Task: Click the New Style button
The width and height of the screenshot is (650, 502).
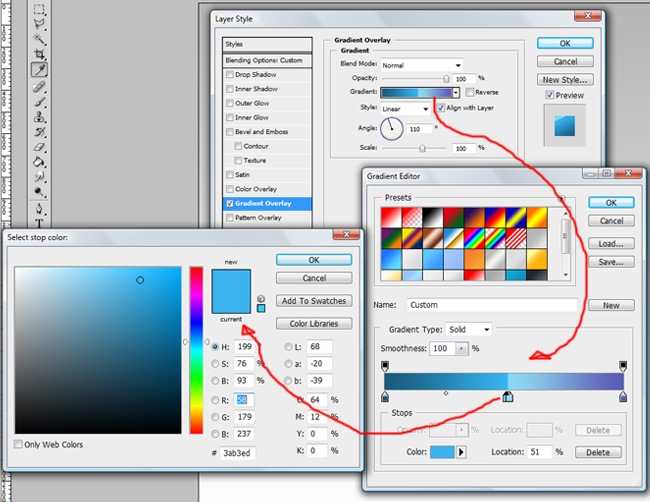Action: coord(565,80)
